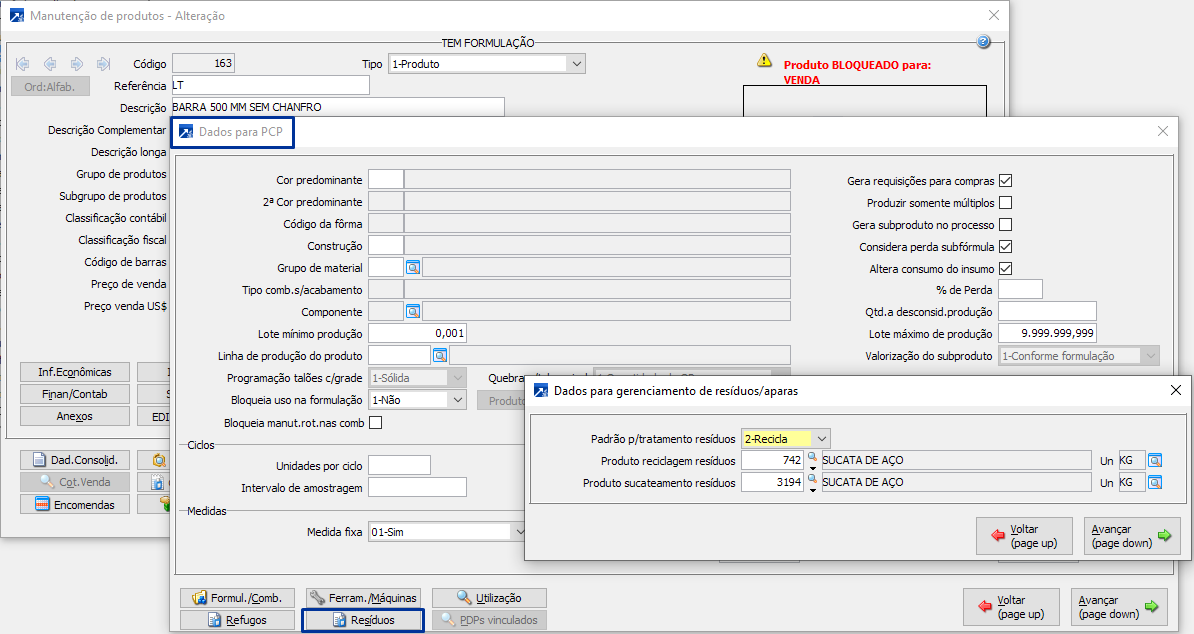
Task: Go to the first record navigation arrow
Action: [x=23, y=64]
